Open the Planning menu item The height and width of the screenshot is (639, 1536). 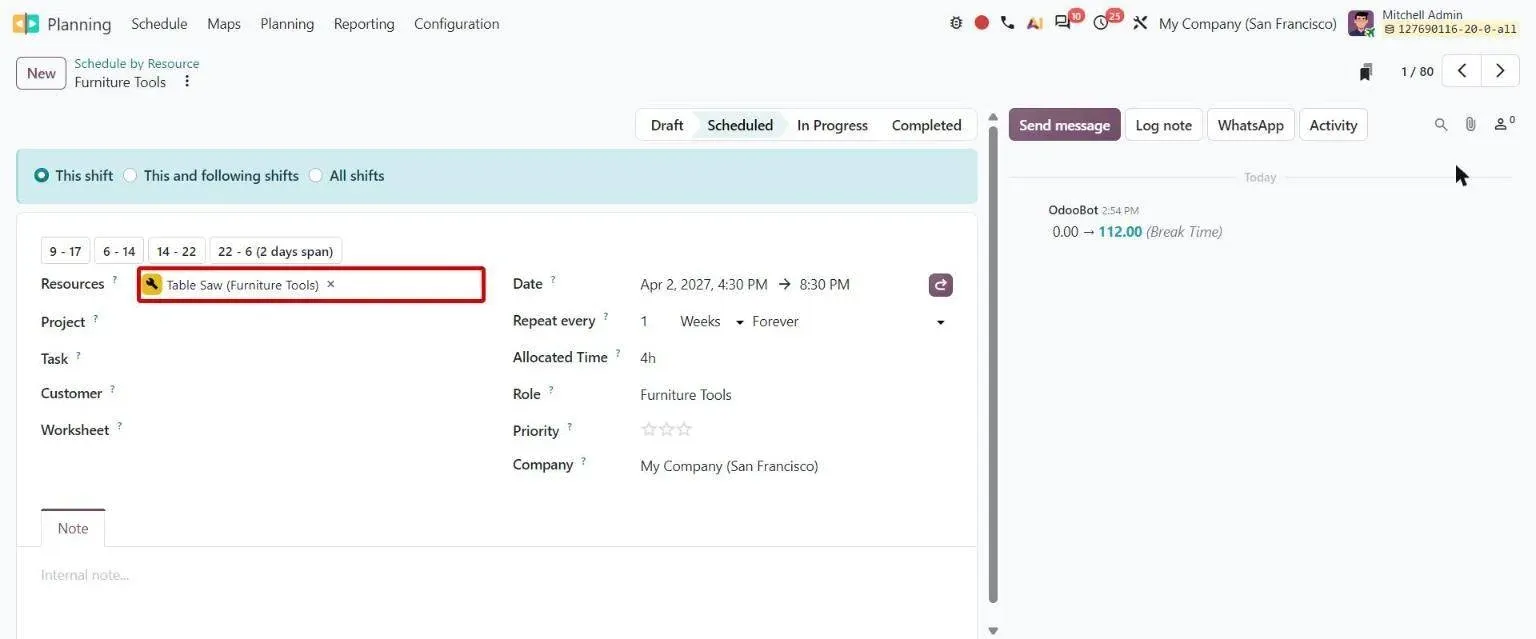coord(287,23)
